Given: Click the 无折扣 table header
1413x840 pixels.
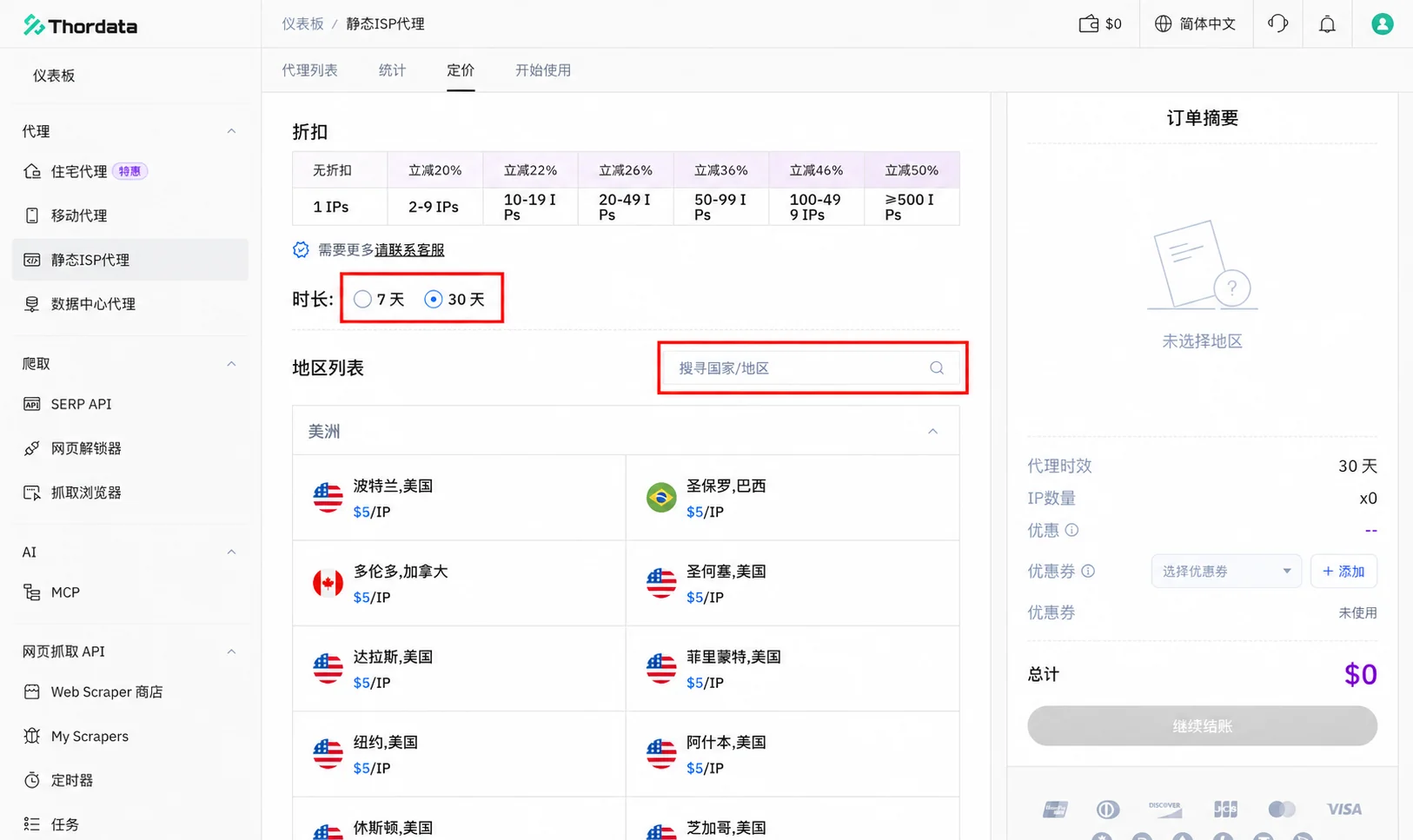Looking at the screenshot, I should tap(340, 170).
